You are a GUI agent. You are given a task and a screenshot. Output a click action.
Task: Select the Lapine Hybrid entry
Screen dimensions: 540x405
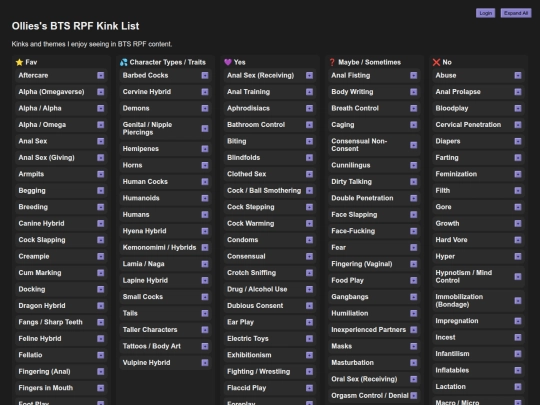[x=165, y=280]
